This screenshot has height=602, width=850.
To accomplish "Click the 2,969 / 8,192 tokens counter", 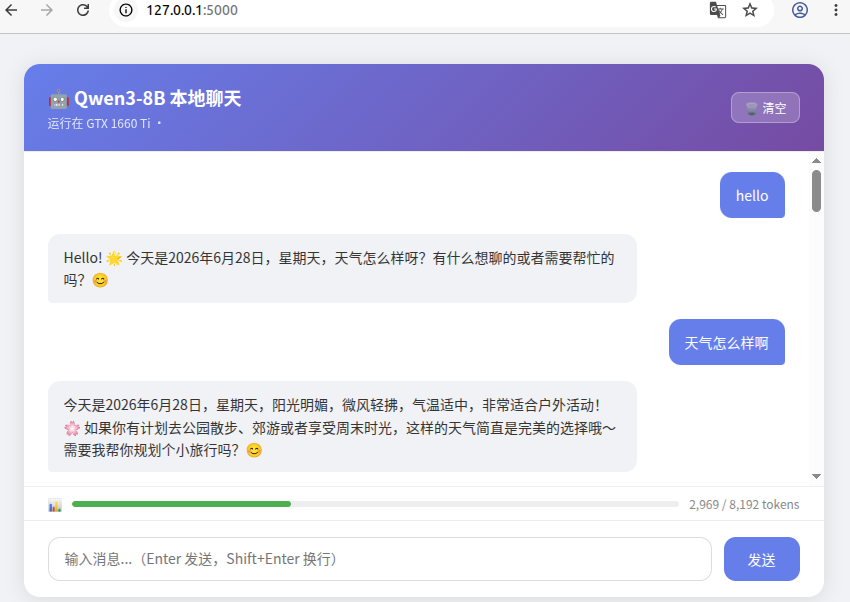I will [x=744, y=504].
